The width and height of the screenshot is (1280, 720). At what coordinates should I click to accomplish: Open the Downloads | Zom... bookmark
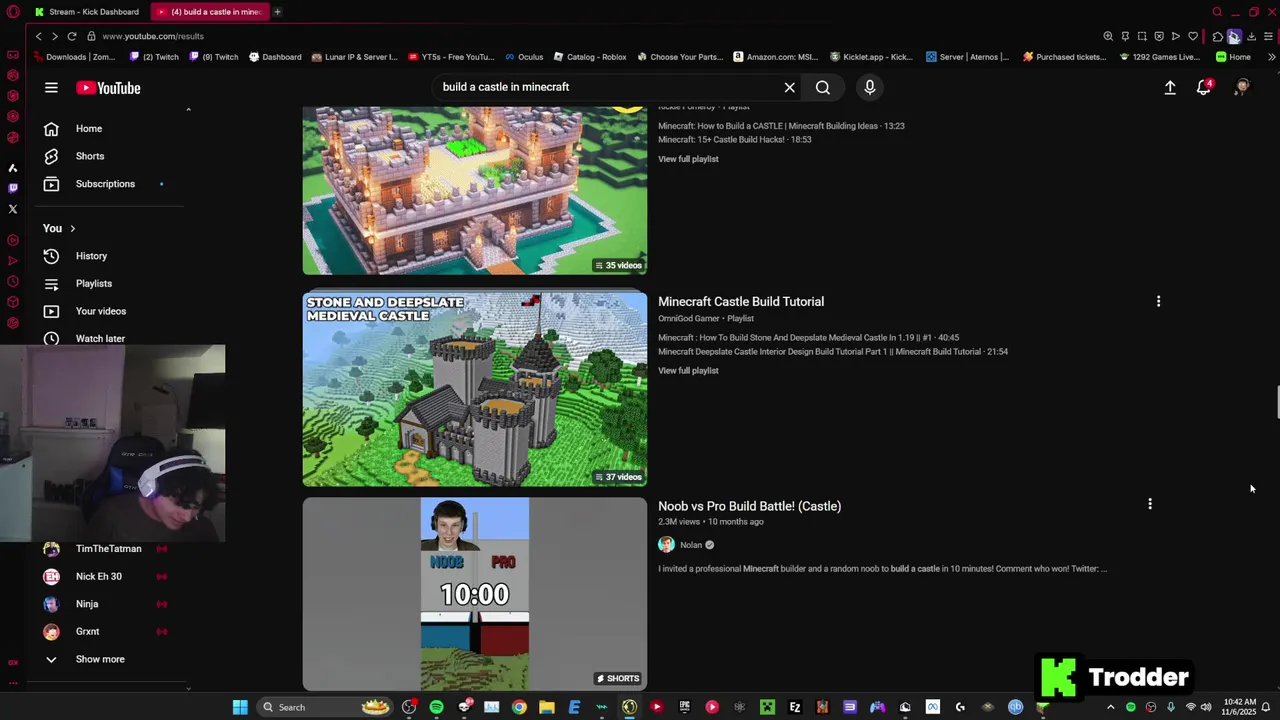click(x=73, y=57)
